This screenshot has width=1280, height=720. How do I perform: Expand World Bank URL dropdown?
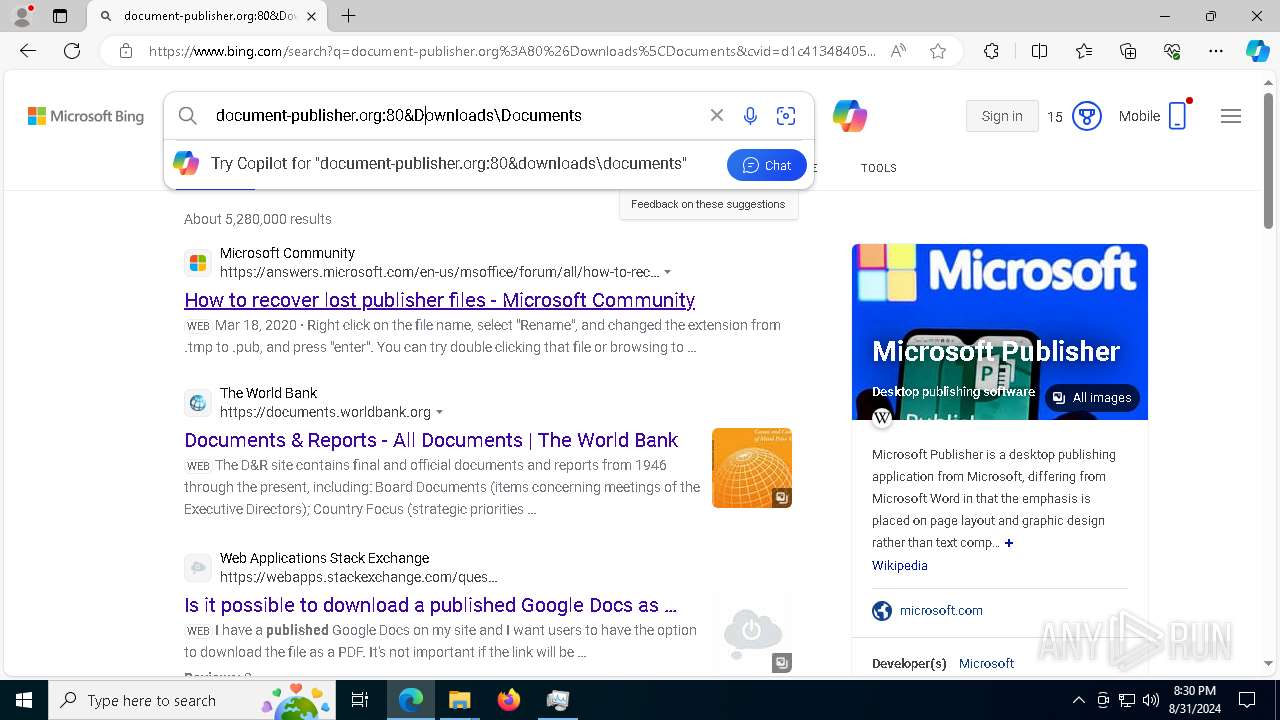439,412
